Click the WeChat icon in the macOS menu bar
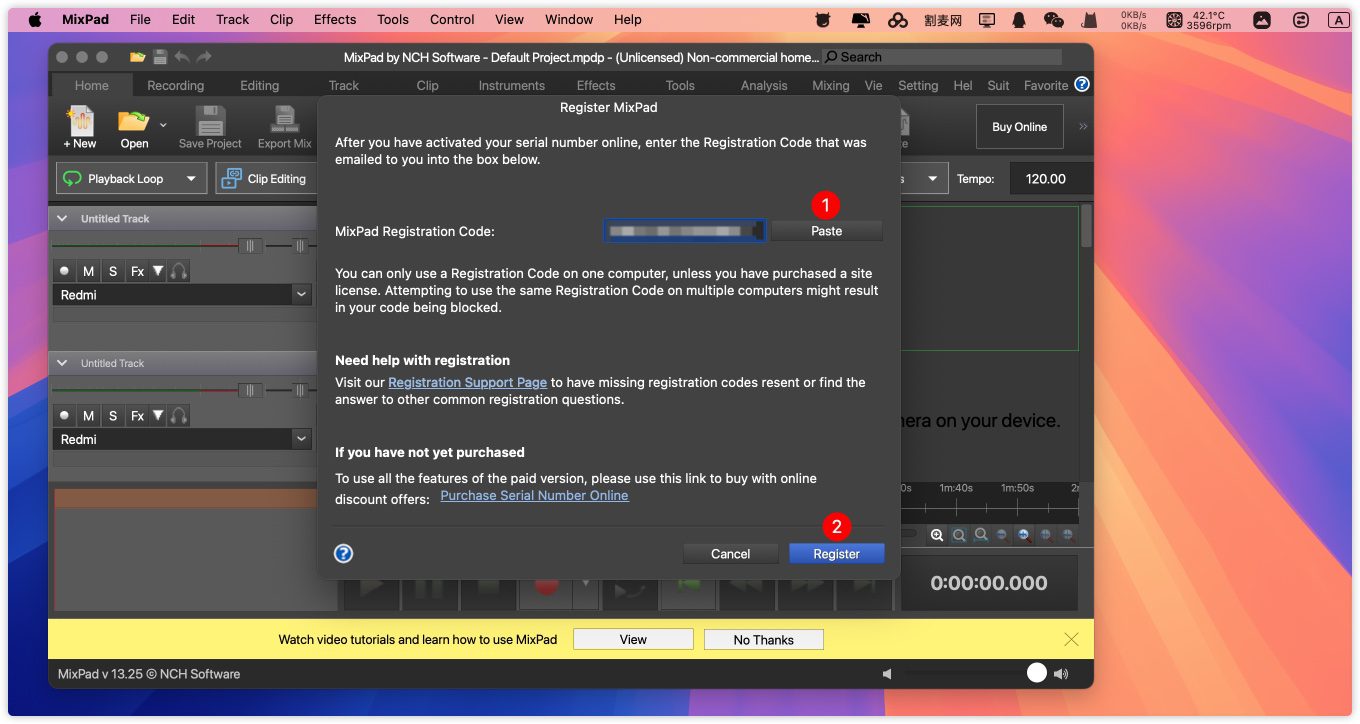The image size is (1360, 724). click(x=1053, y=20)
